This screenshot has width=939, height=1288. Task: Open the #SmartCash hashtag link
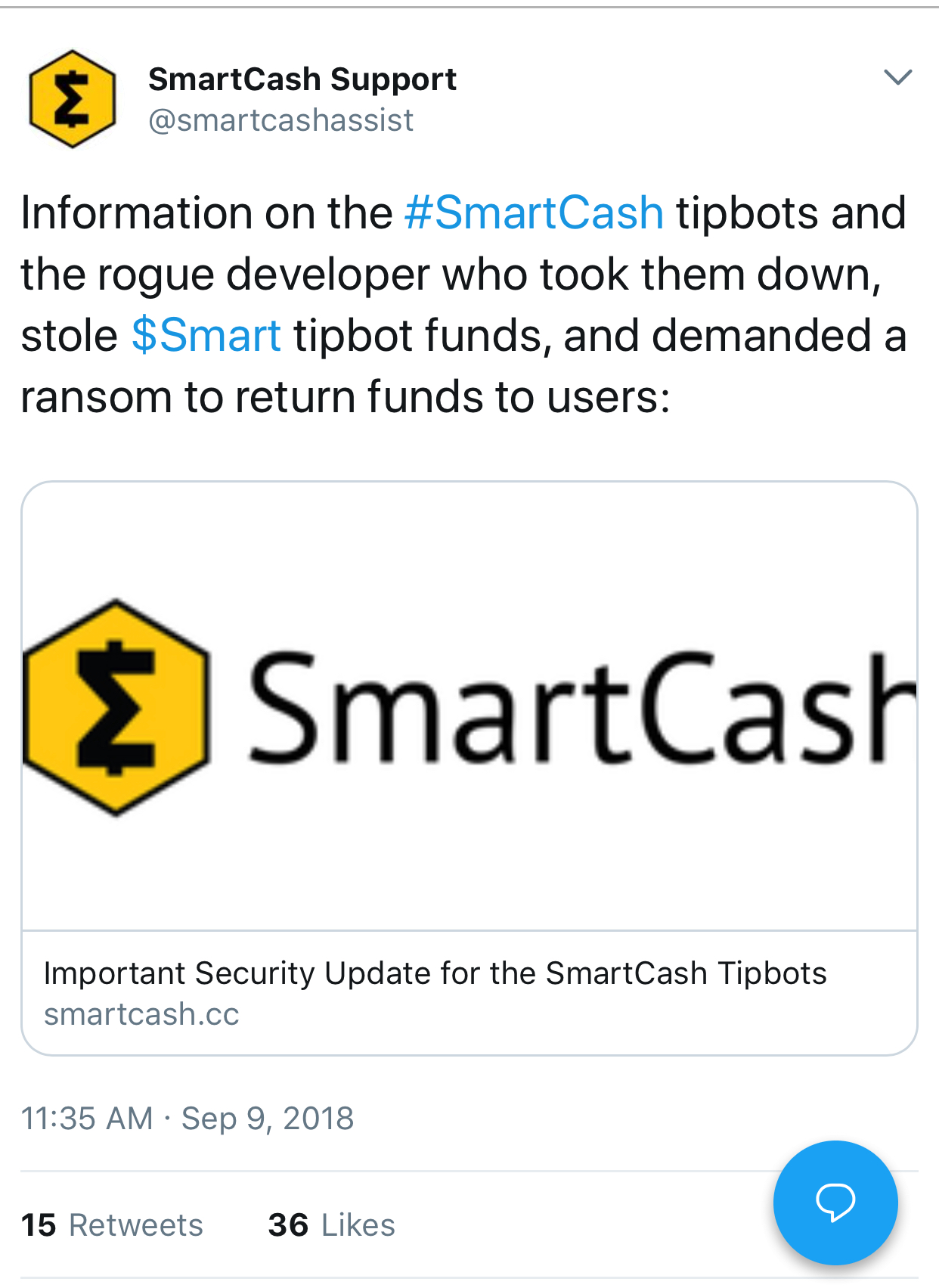(534, 213)
